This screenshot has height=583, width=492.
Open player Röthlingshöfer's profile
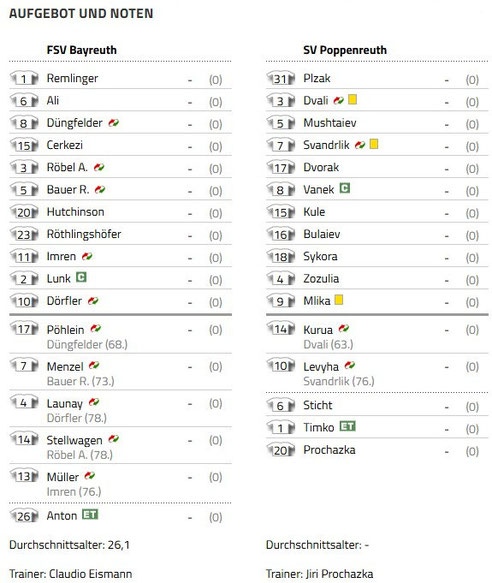tap(84, 234)
